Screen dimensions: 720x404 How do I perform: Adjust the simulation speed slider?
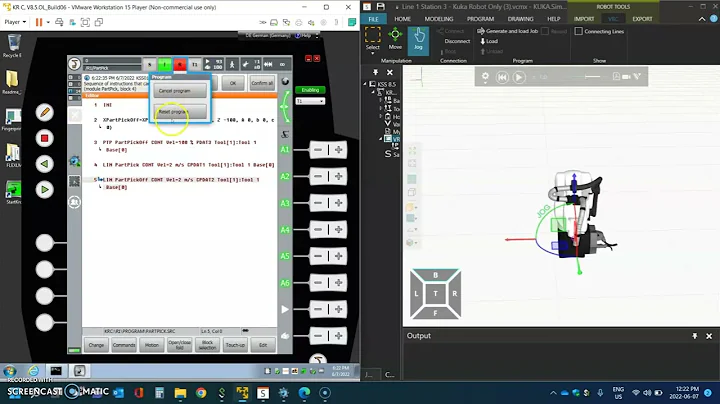click(x=592, y=77)
